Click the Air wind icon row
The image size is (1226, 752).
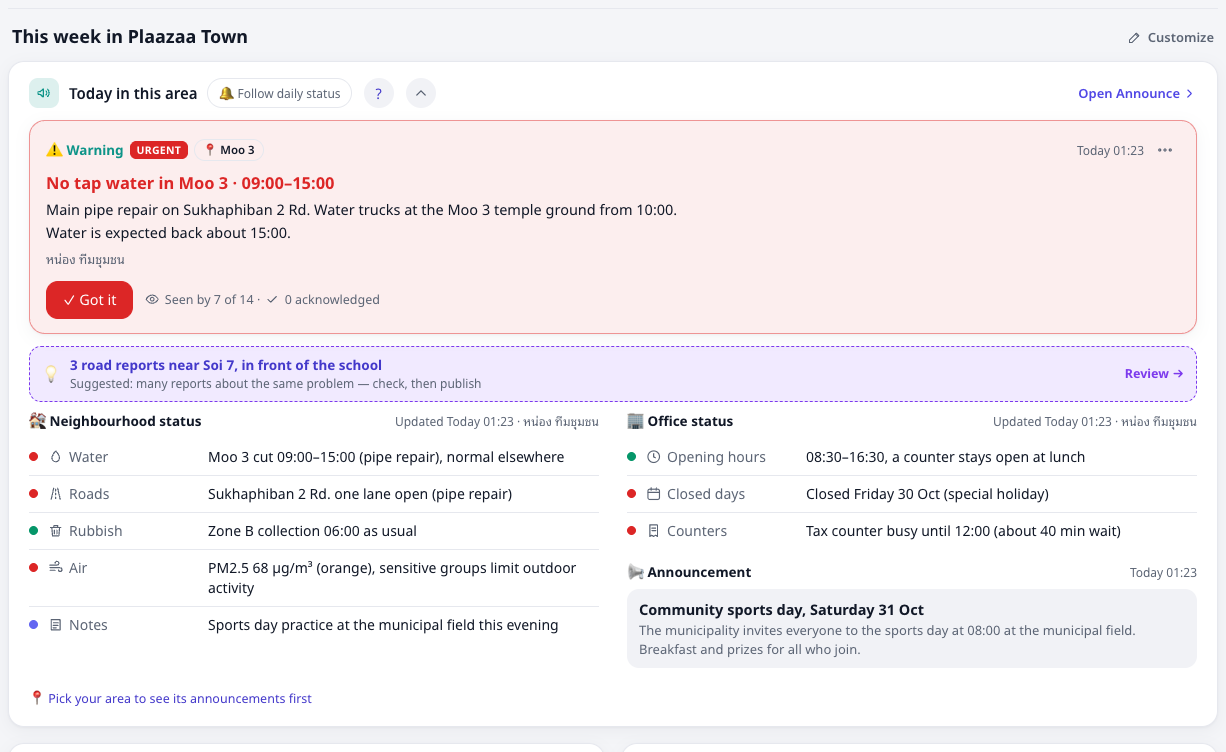pos(314,578)
